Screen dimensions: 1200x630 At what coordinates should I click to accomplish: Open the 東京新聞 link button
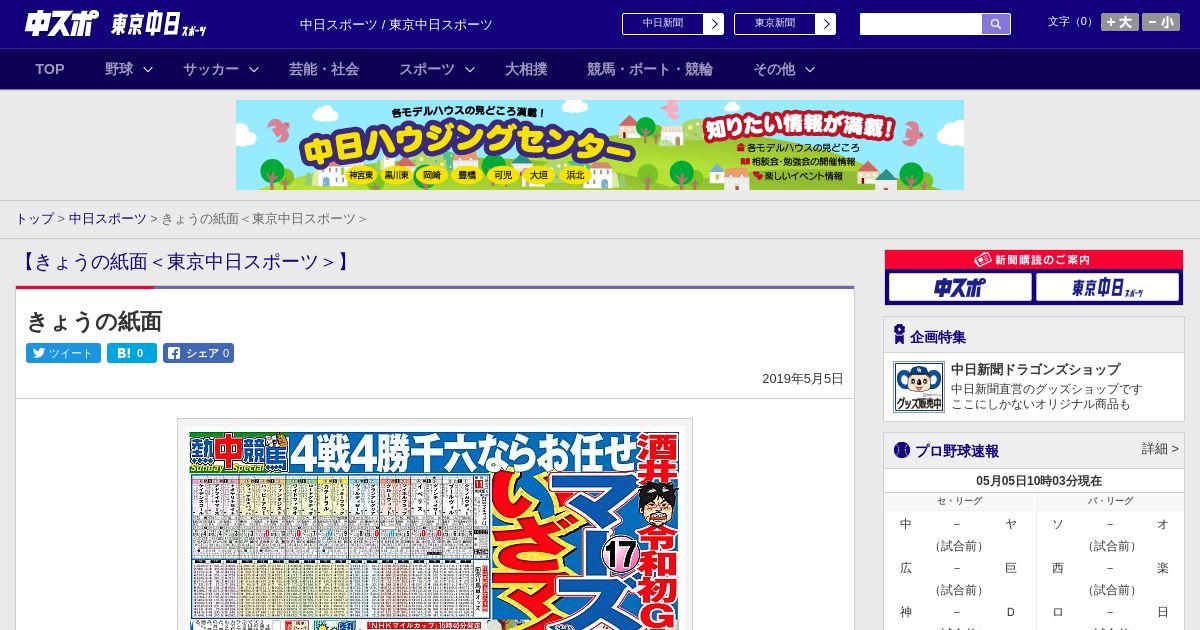pyautogui.click(x=774, y=24)
